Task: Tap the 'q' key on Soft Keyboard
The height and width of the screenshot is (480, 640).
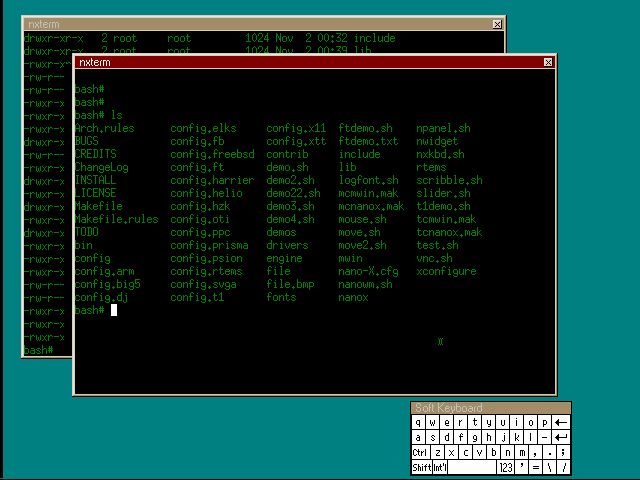Action: (x=418, y=422)
